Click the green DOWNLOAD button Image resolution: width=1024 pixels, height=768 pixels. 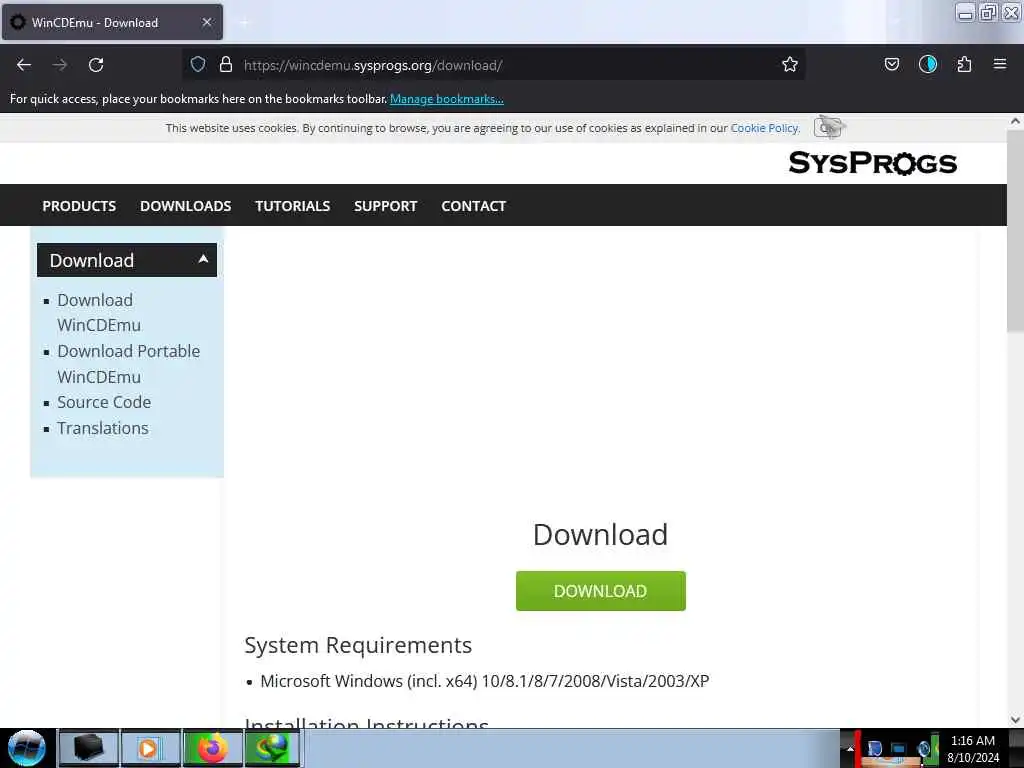[x=600, y=591]
